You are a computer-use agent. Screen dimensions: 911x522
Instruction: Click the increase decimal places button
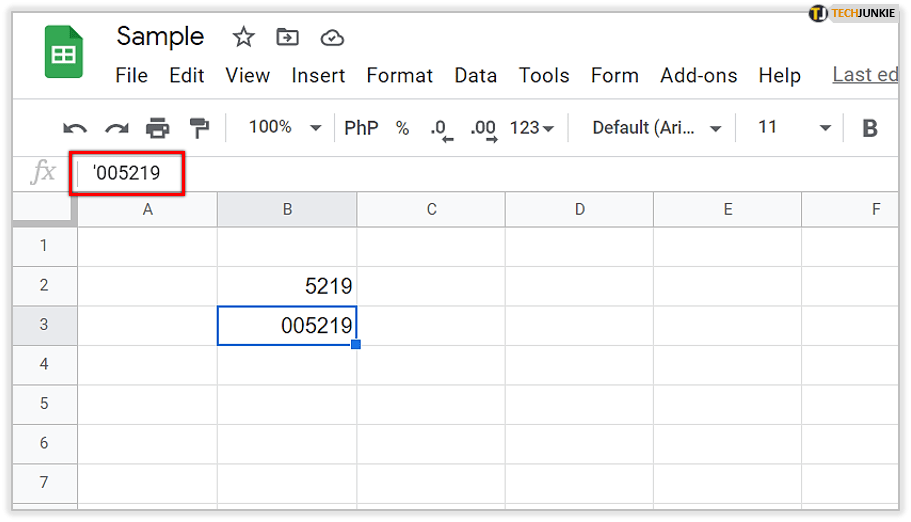(x=483, y=128)
